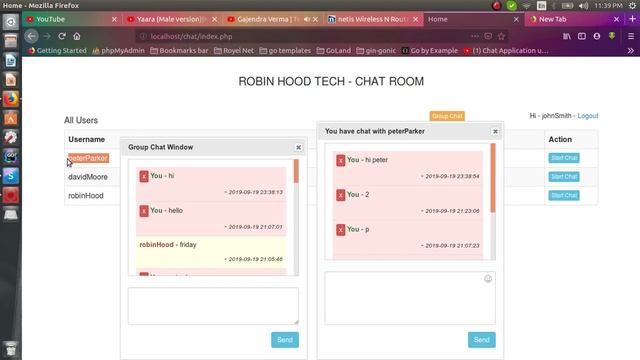Open the Bookmarks bar folder

[179, 51]
